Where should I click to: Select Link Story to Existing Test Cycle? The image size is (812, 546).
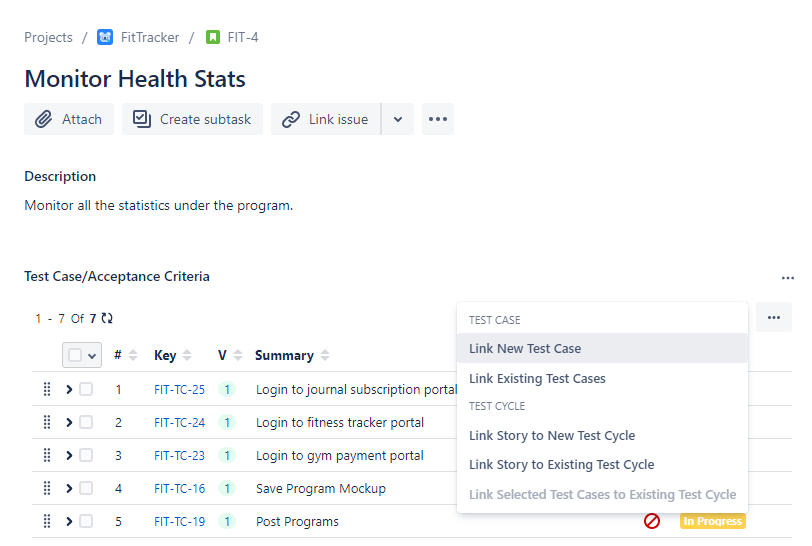point(561,464)
